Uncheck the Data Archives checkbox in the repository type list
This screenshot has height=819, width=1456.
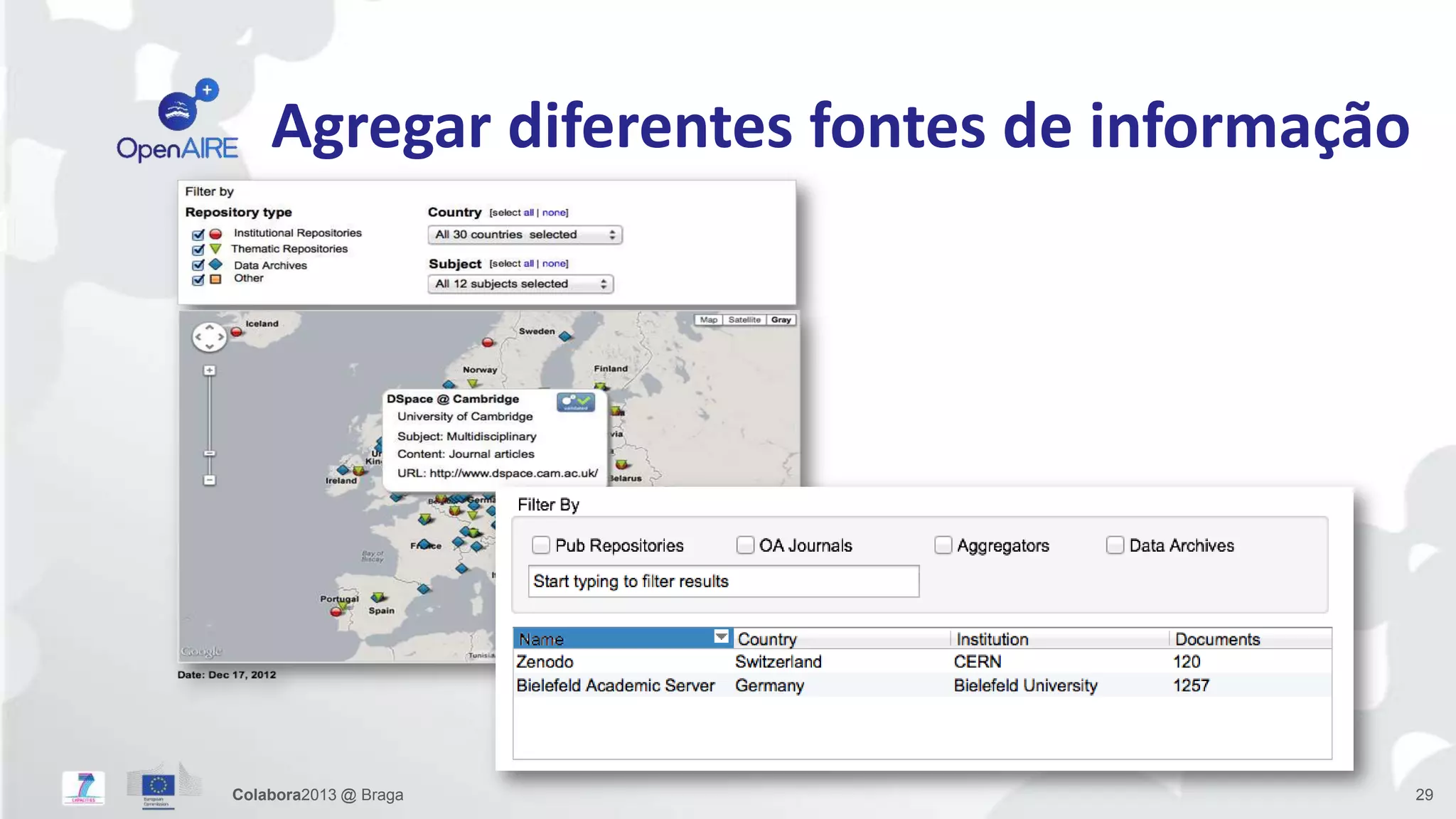(x=198, y=265)
